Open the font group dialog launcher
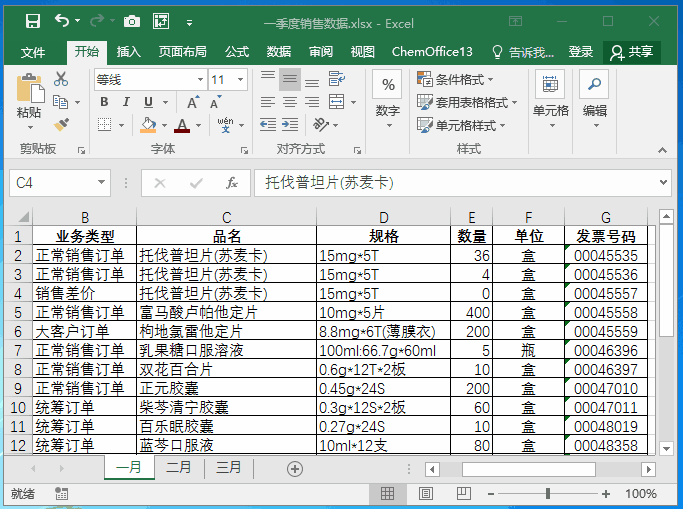Viewport: 683px width, 509px height. point(244,150)
